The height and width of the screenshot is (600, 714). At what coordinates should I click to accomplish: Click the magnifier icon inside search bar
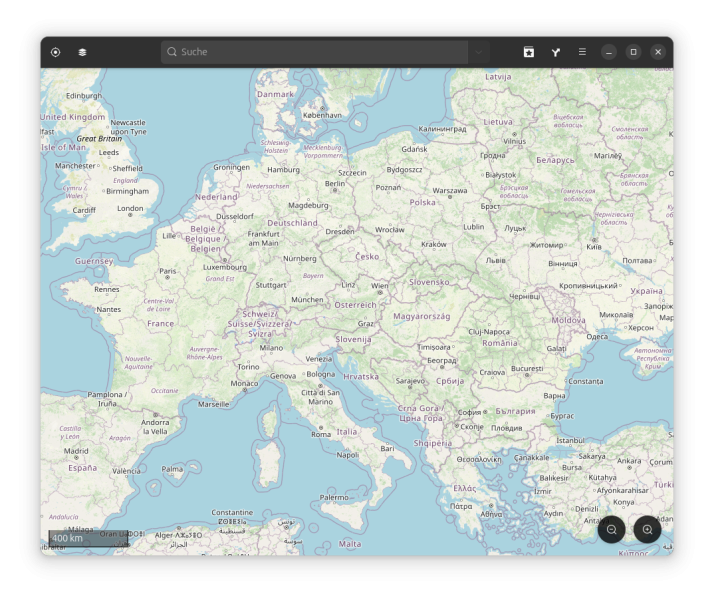[x=172, y=52]
